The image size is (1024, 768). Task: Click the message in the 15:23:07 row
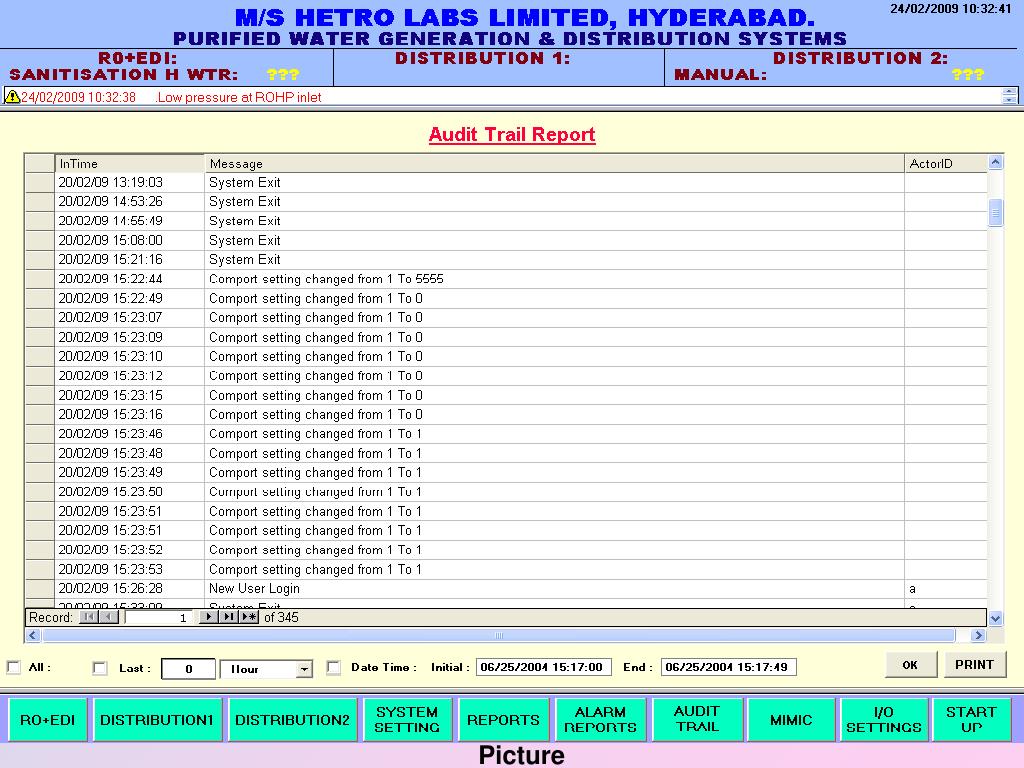click(x=315, y=317)
